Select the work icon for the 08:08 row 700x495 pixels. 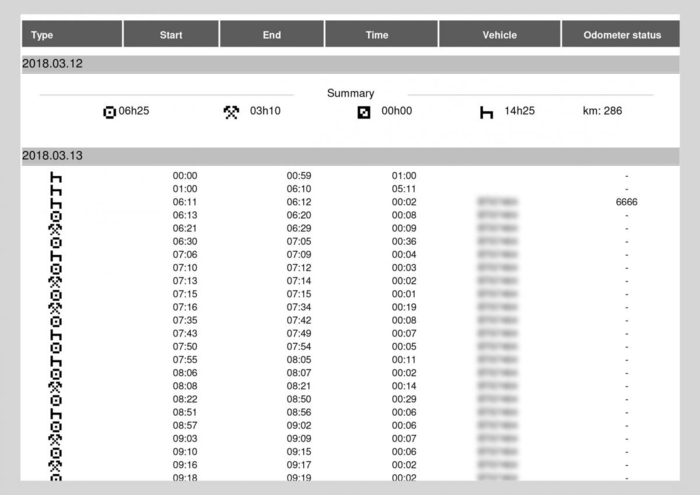(x=57, y=385)
